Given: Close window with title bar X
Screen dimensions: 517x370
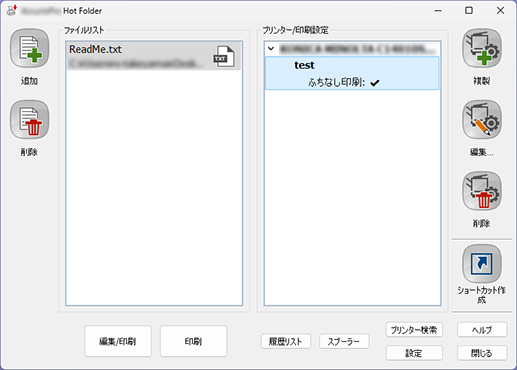Looking at the screenshot, I should (500, 11).
